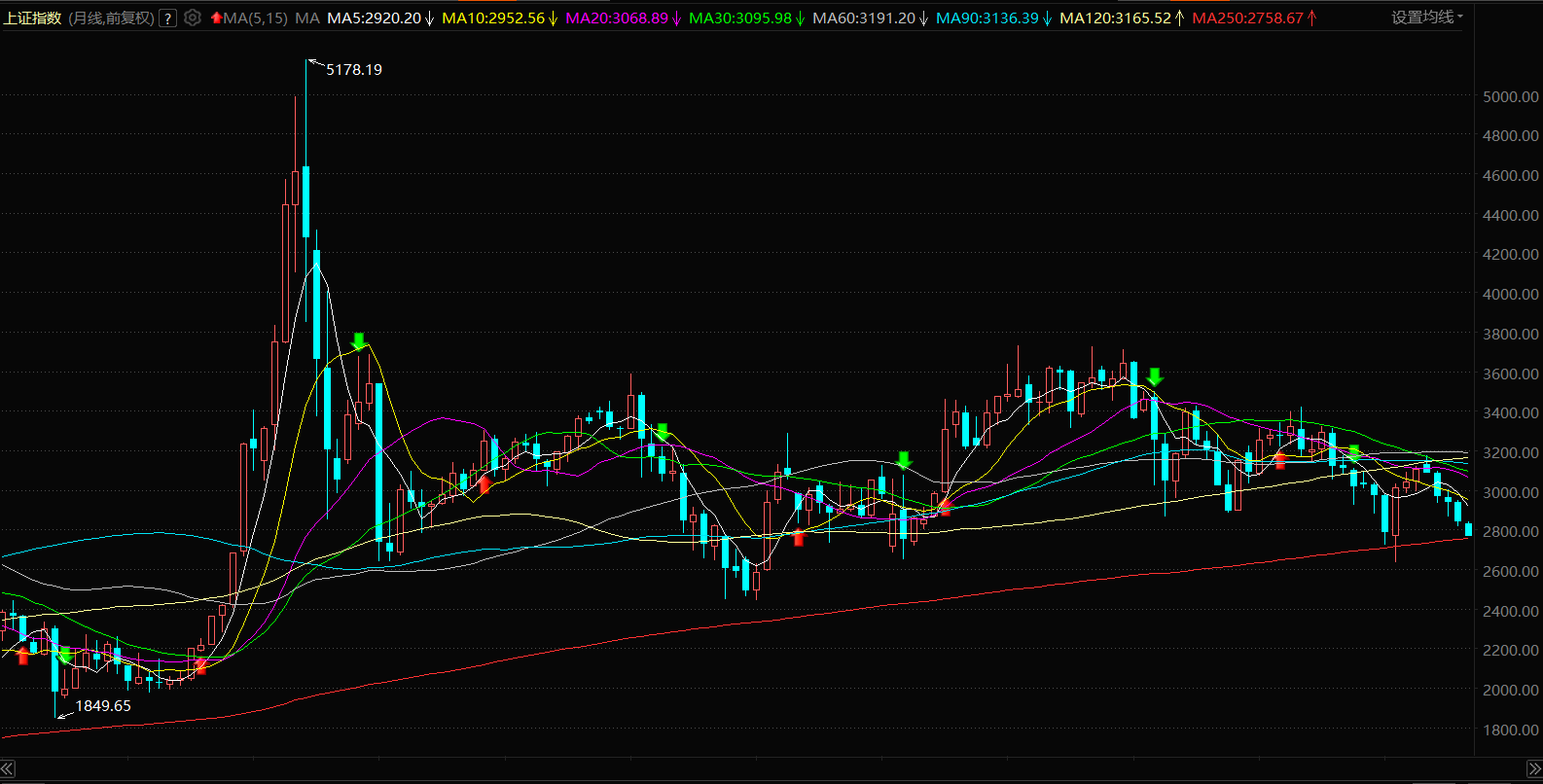Viewport: 1543px width, 784px height.
Task: Select the magenta MA20:3068.89 reading
Action: (x=617, y=18)
